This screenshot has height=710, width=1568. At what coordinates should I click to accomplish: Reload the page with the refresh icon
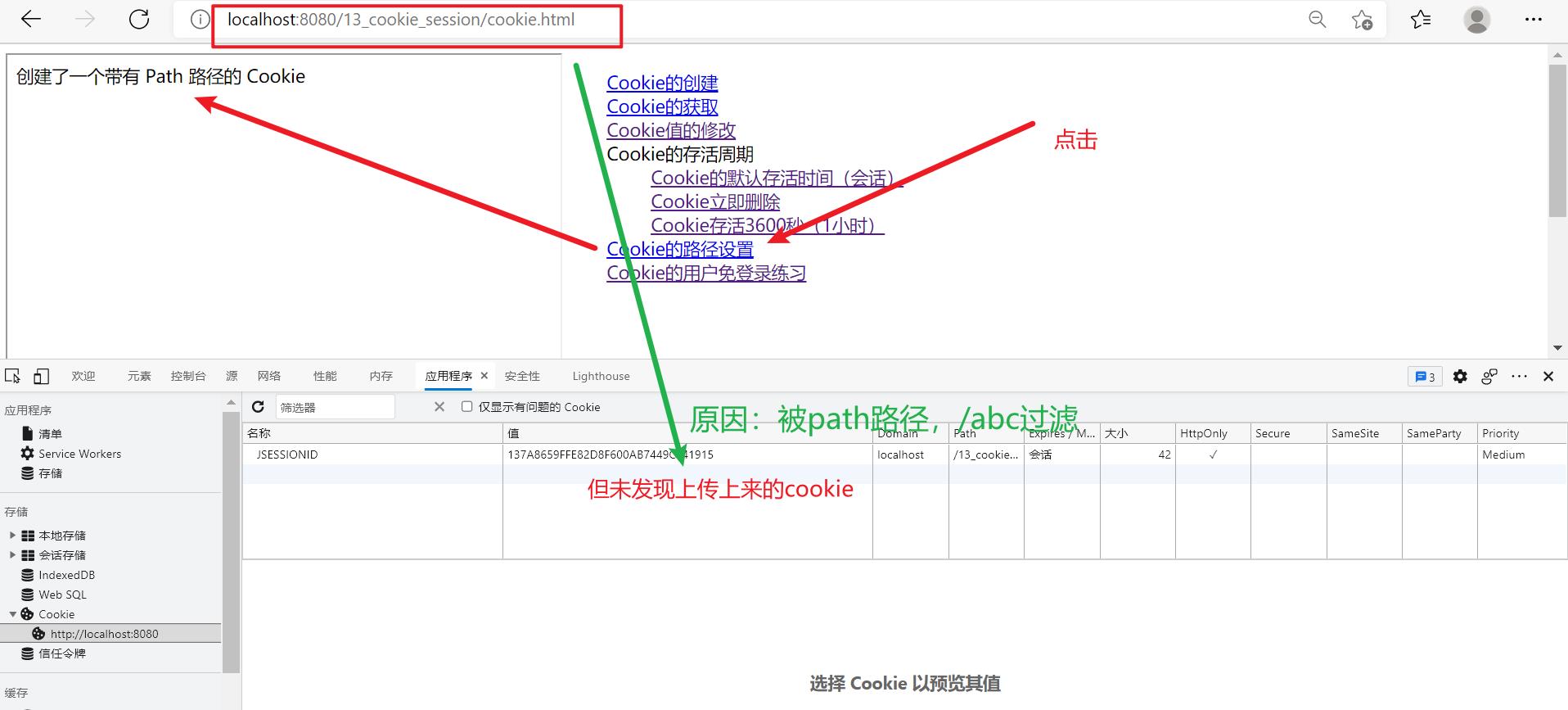tap(139, 20)
